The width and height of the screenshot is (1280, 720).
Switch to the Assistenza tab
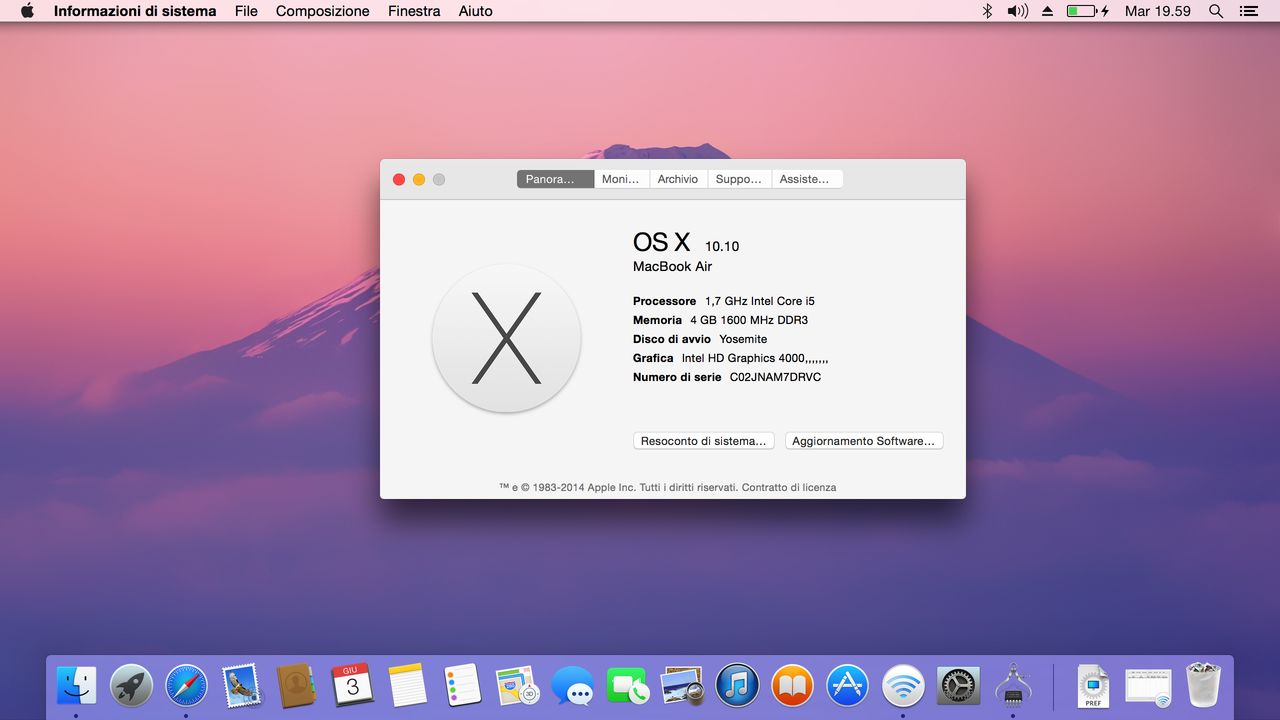point(807,179)
